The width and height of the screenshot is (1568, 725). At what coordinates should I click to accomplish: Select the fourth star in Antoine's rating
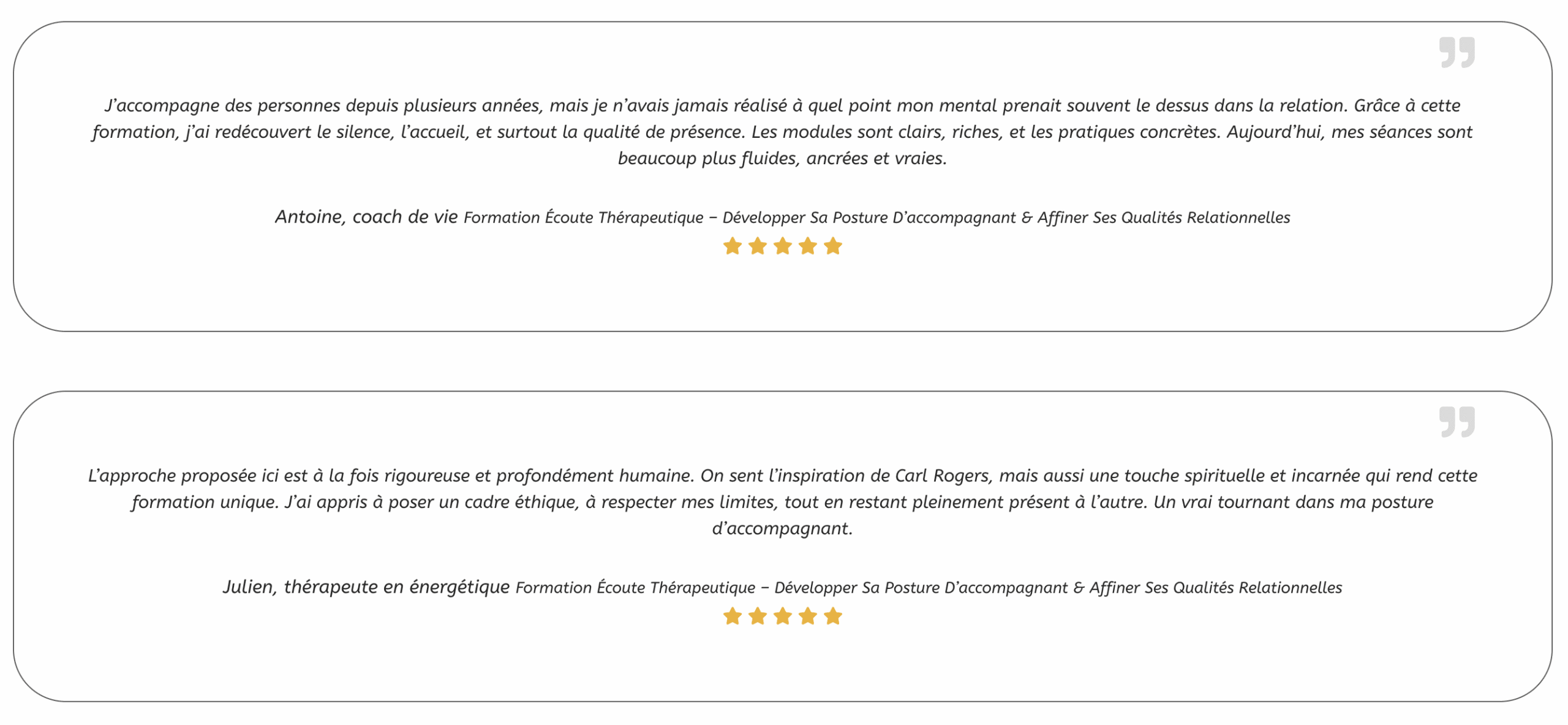(x=808, y=246)
